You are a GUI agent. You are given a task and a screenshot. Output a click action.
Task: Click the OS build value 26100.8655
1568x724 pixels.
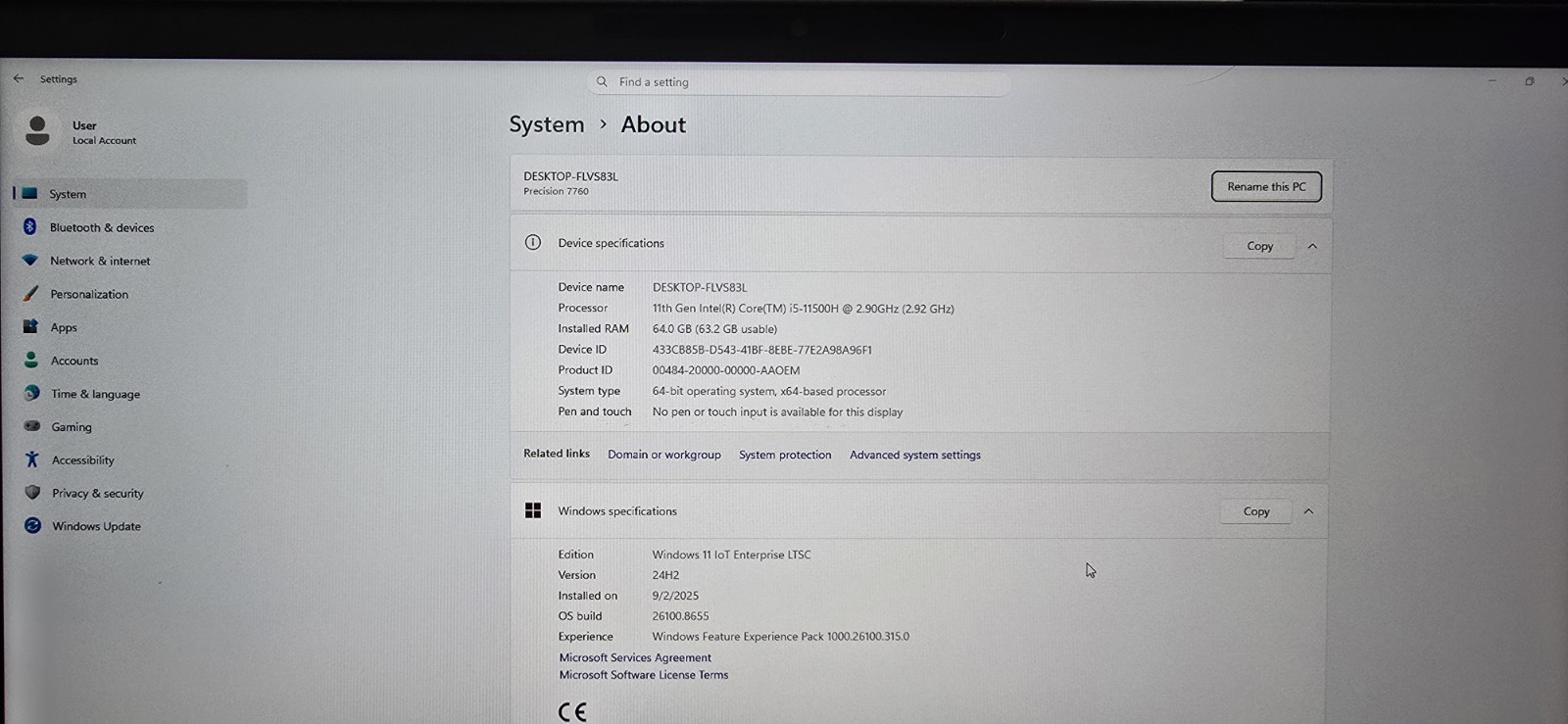point(680,616)
